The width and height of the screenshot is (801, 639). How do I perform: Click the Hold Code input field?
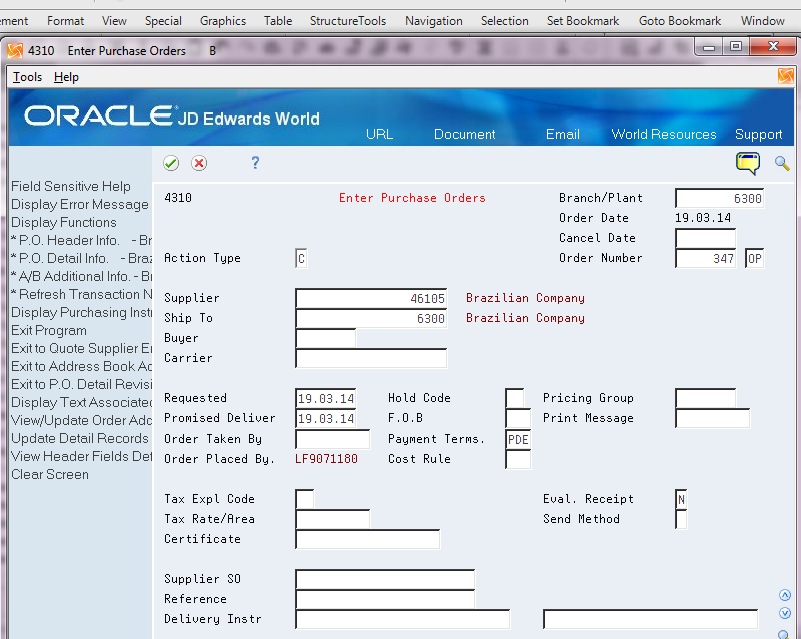[514, 398]
